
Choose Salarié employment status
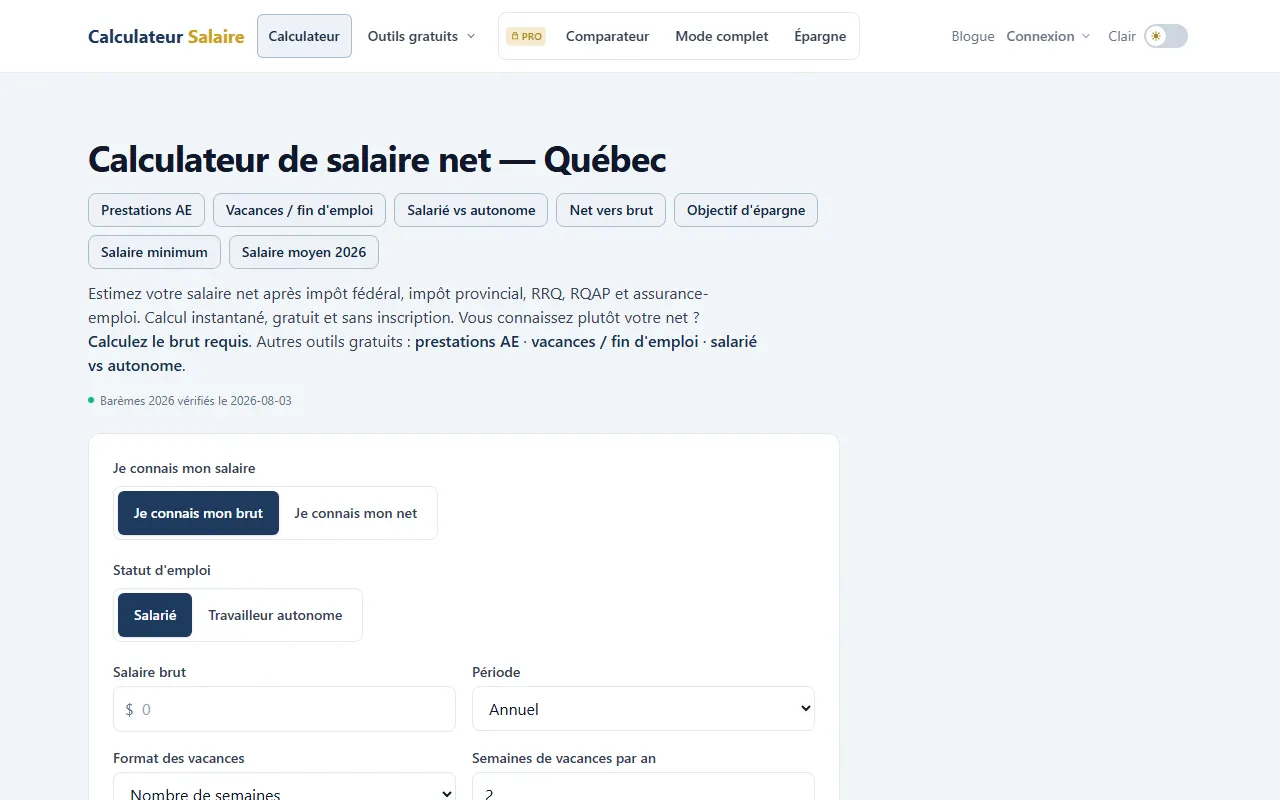point(155,615)
